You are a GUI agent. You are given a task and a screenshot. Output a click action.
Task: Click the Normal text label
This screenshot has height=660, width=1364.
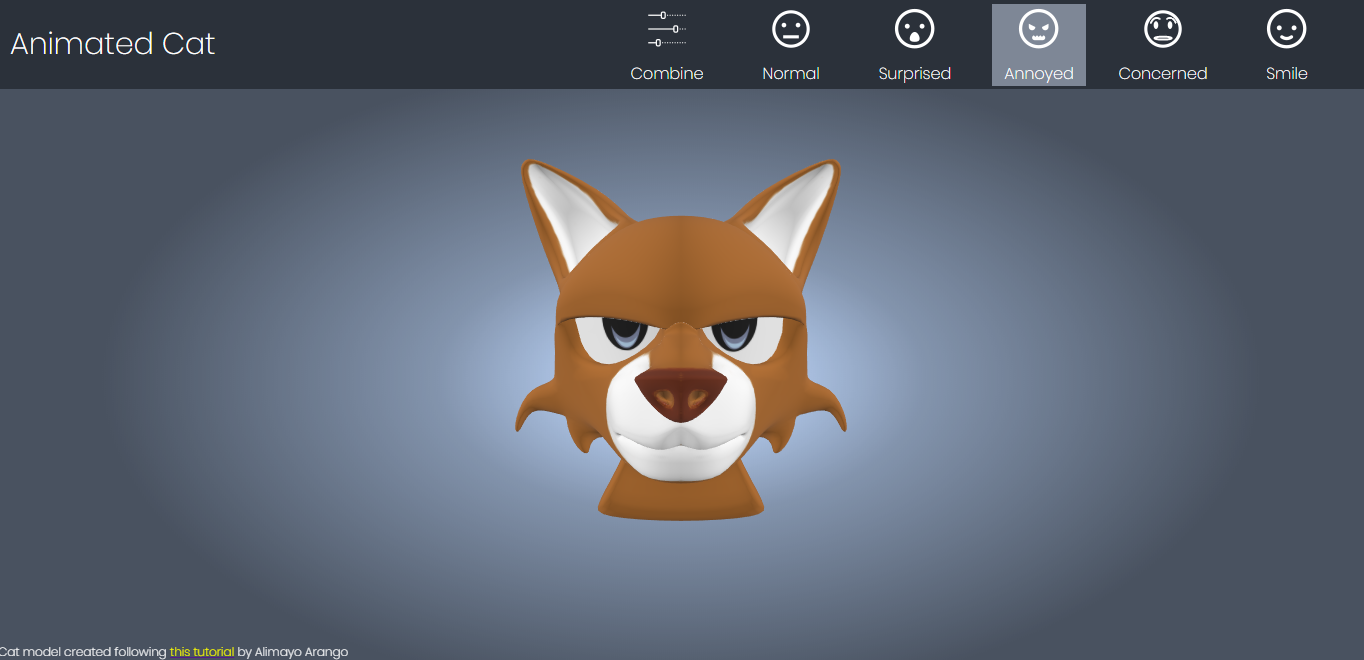coord(790,73)
